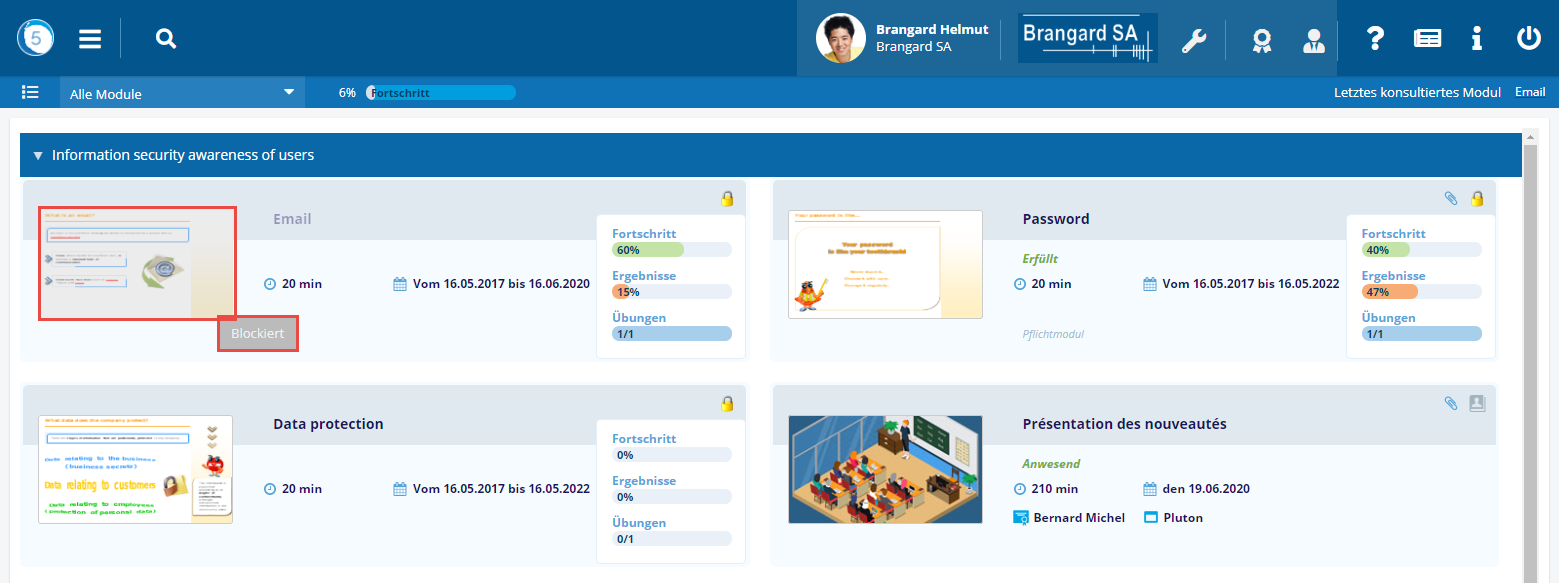Open the hamburger main menu
This screenshot has width=1559, height=583.
90,39
